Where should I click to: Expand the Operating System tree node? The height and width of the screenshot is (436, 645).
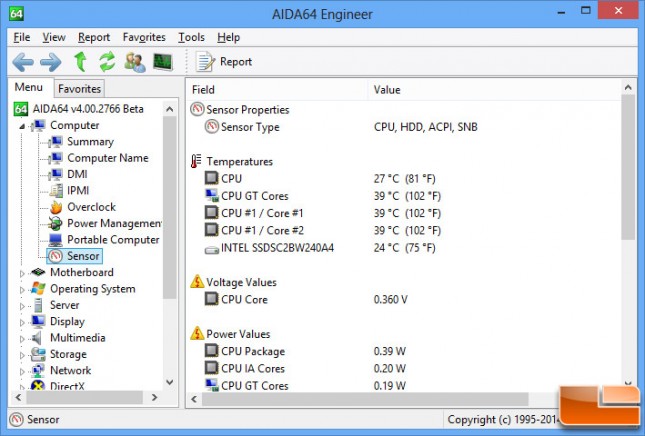[x=22, y=290]
